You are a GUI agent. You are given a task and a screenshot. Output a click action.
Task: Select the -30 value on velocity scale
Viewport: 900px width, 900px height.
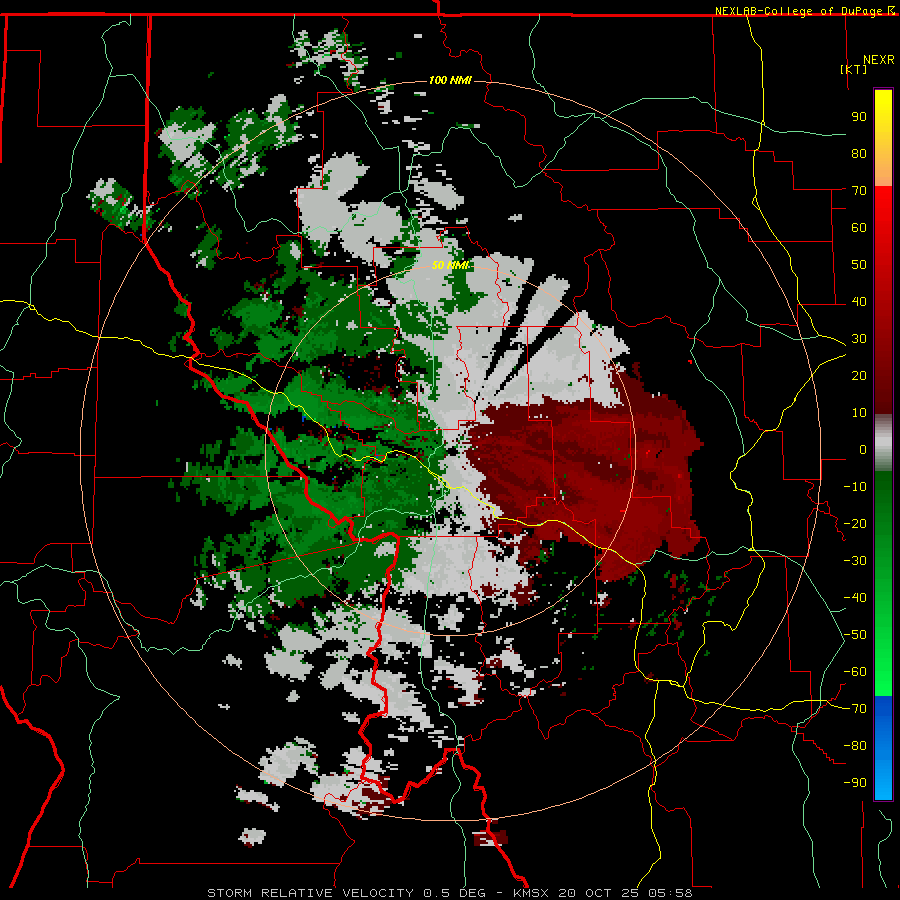pos(855,561)
